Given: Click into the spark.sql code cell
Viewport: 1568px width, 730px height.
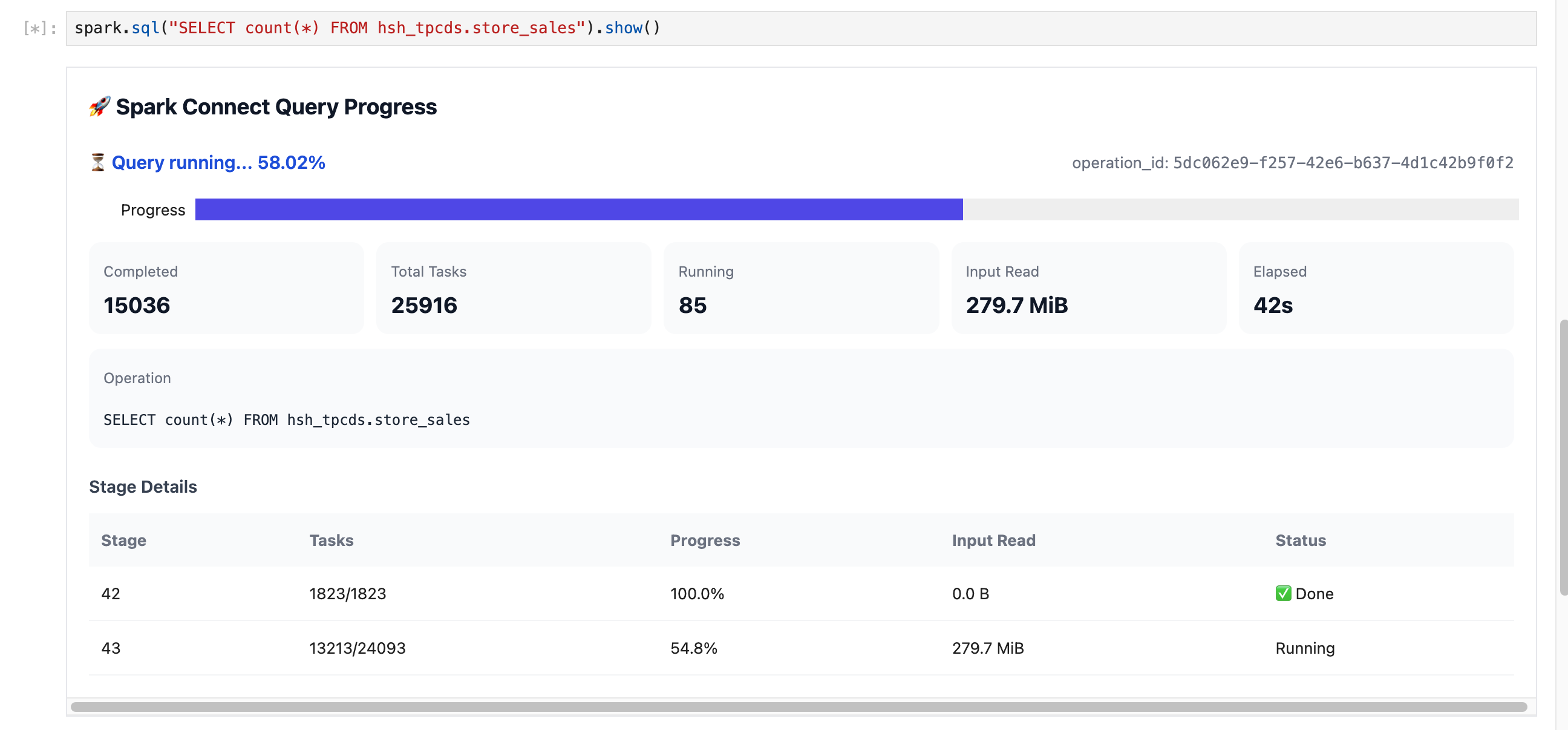Looking at the screenshot, I should (801, 28).
